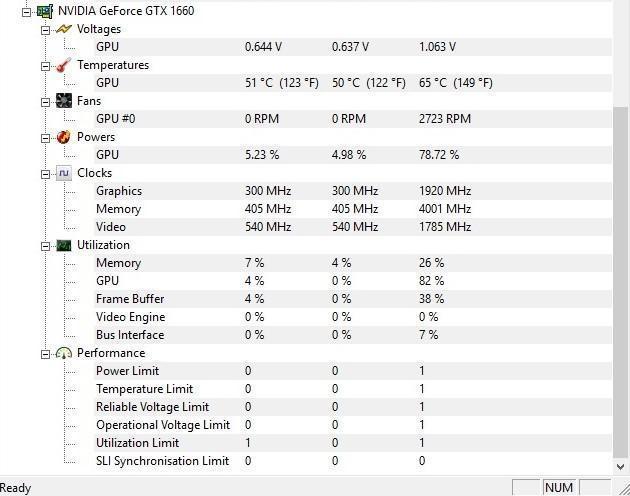The width and height of the screenshot is (630, 496).
Task: Collapse the Performance tree branch
Action: [x=45, y=354]
